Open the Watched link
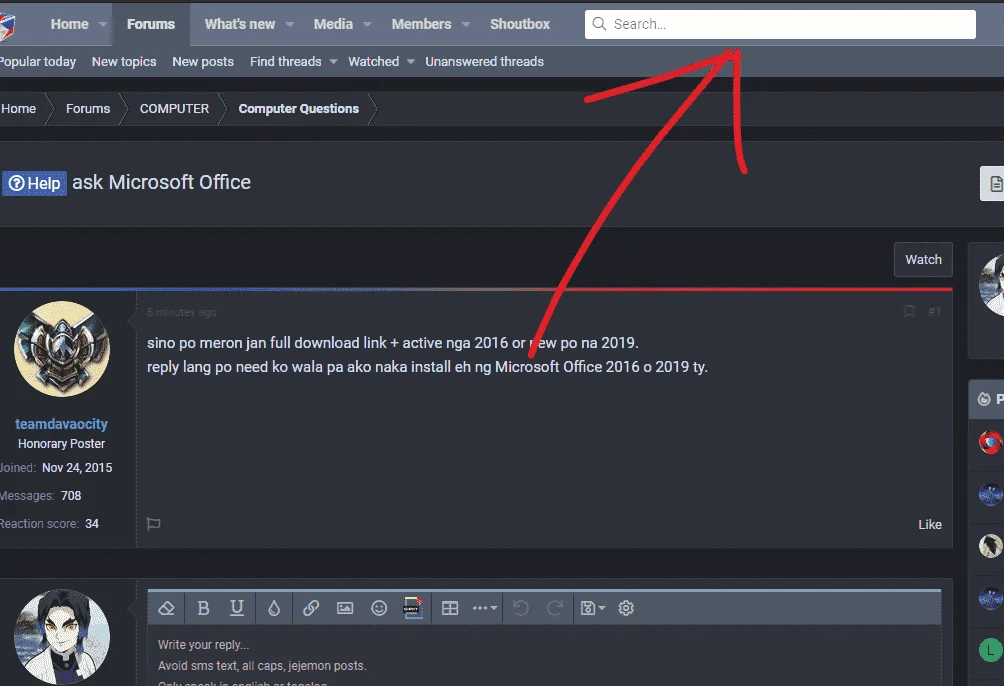 click(x=373, y=61)
